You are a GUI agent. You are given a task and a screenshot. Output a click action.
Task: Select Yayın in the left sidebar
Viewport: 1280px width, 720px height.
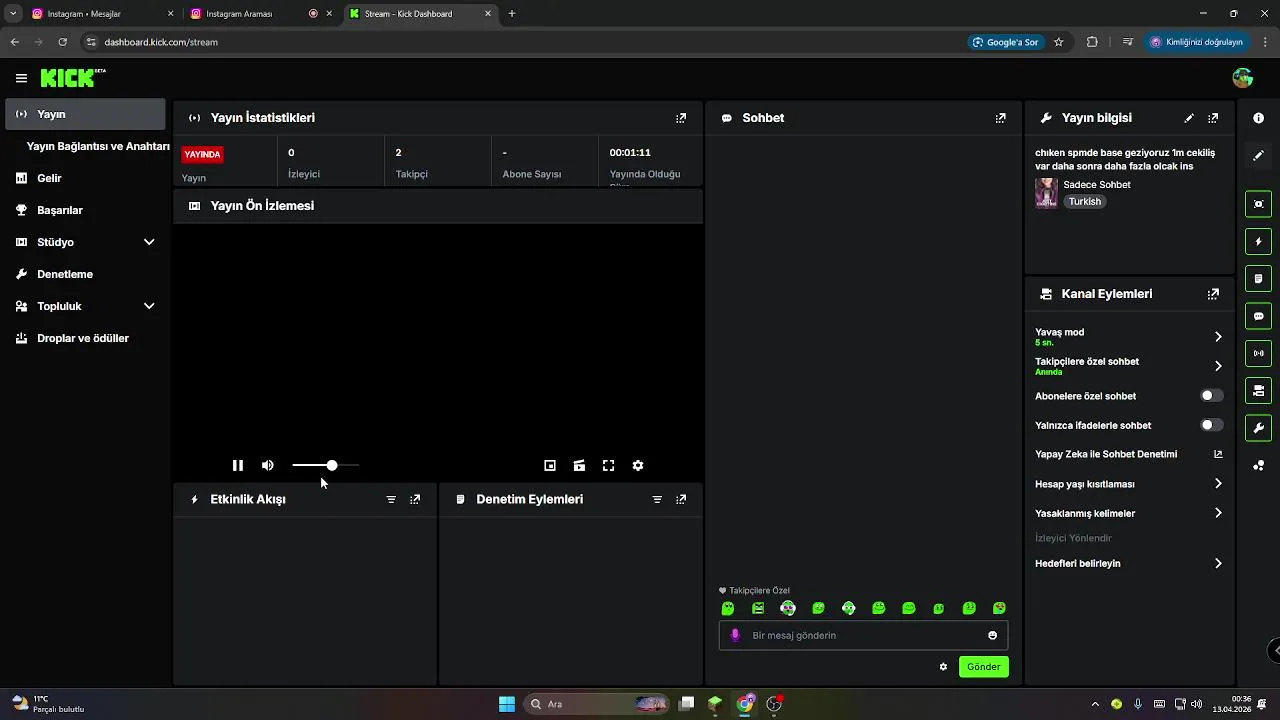(85, 114)
